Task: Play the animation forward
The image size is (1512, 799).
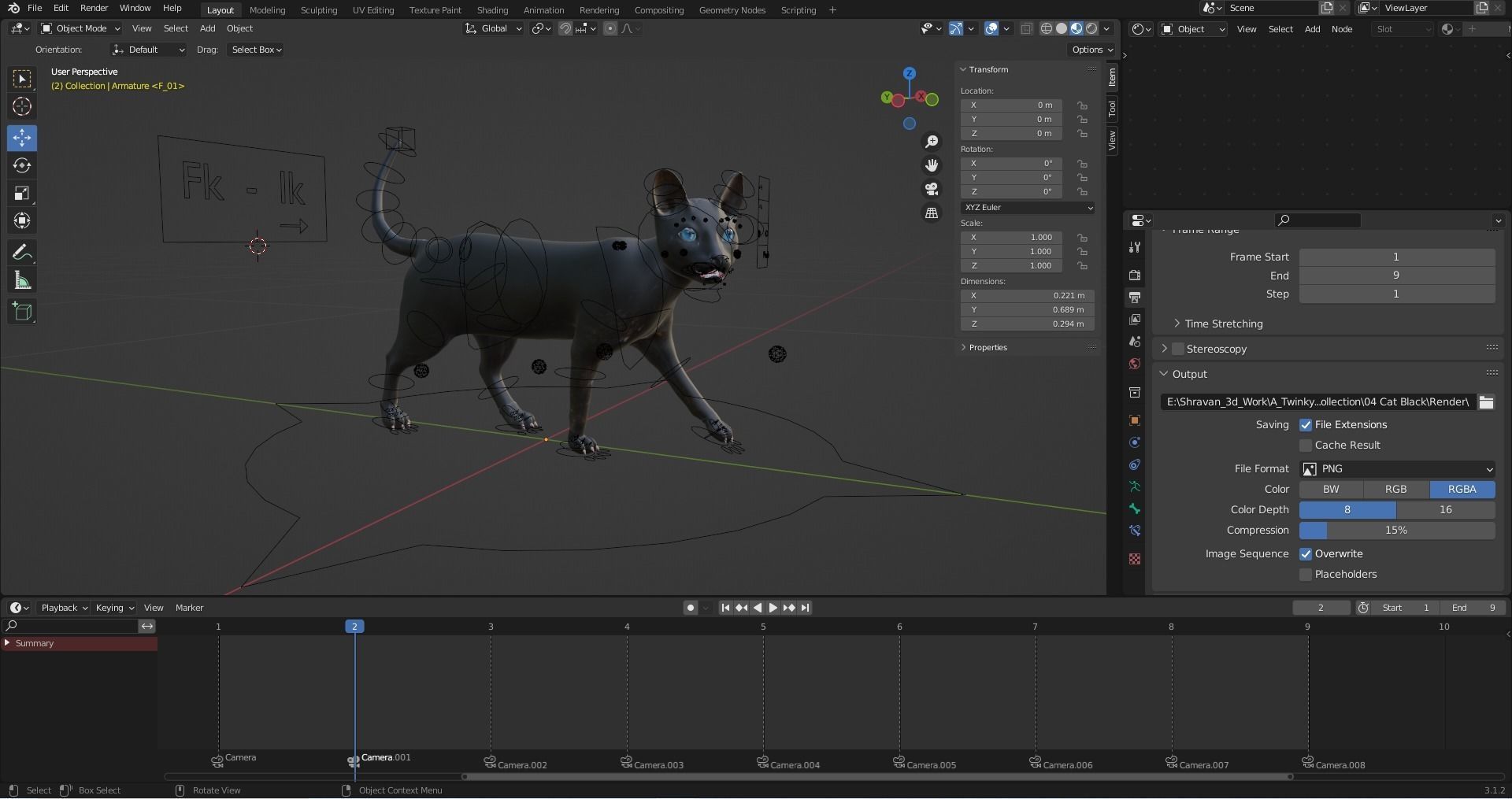Action: click(773, 608)
